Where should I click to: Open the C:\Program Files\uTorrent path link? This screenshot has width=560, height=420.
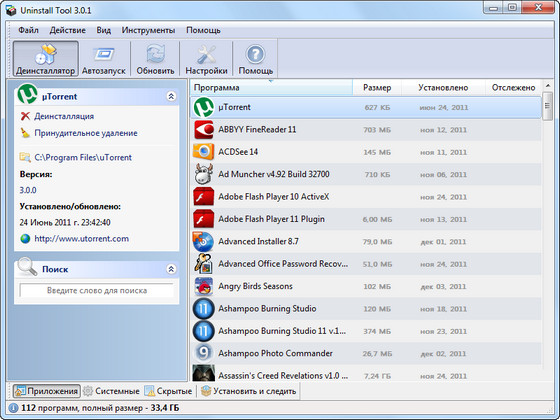[83, 157]
